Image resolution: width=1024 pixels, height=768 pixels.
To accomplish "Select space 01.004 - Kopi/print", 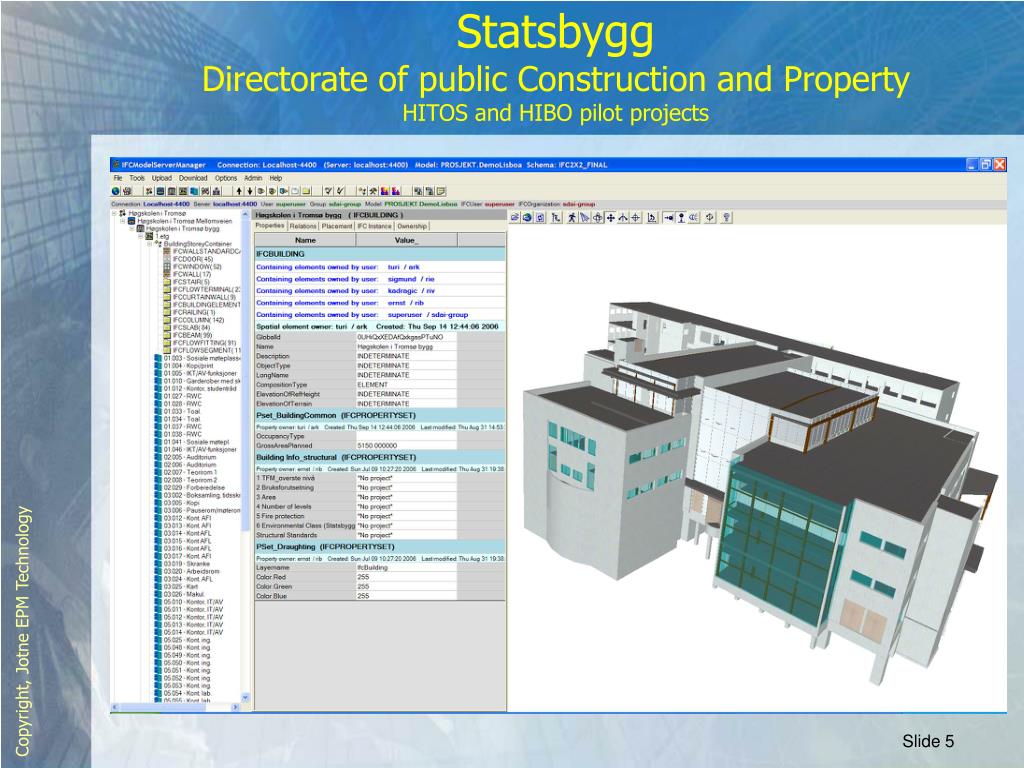I will point(188,366).
